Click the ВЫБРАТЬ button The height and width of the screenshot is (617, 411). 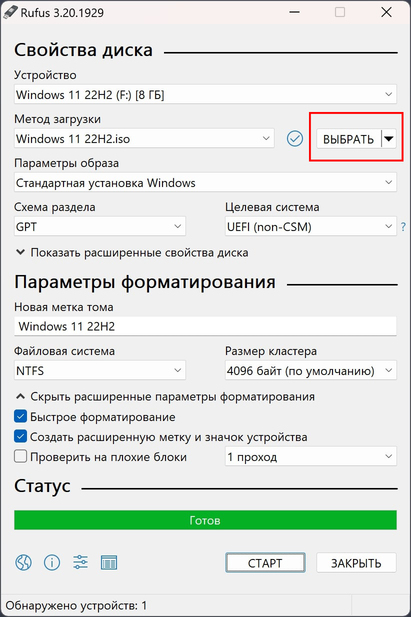349,139
